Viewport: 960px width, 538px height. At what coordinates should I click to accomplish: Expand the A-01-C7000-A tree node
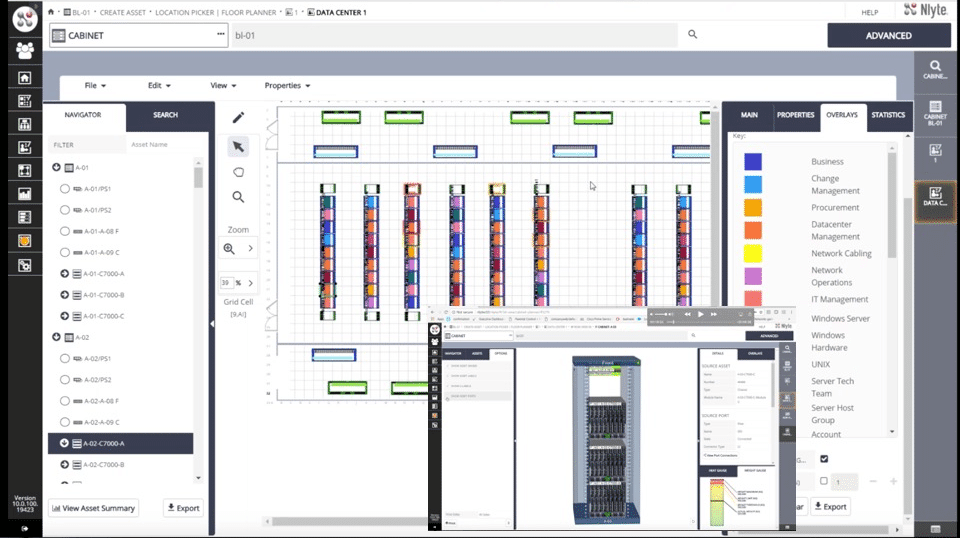(x=65, y=274)
